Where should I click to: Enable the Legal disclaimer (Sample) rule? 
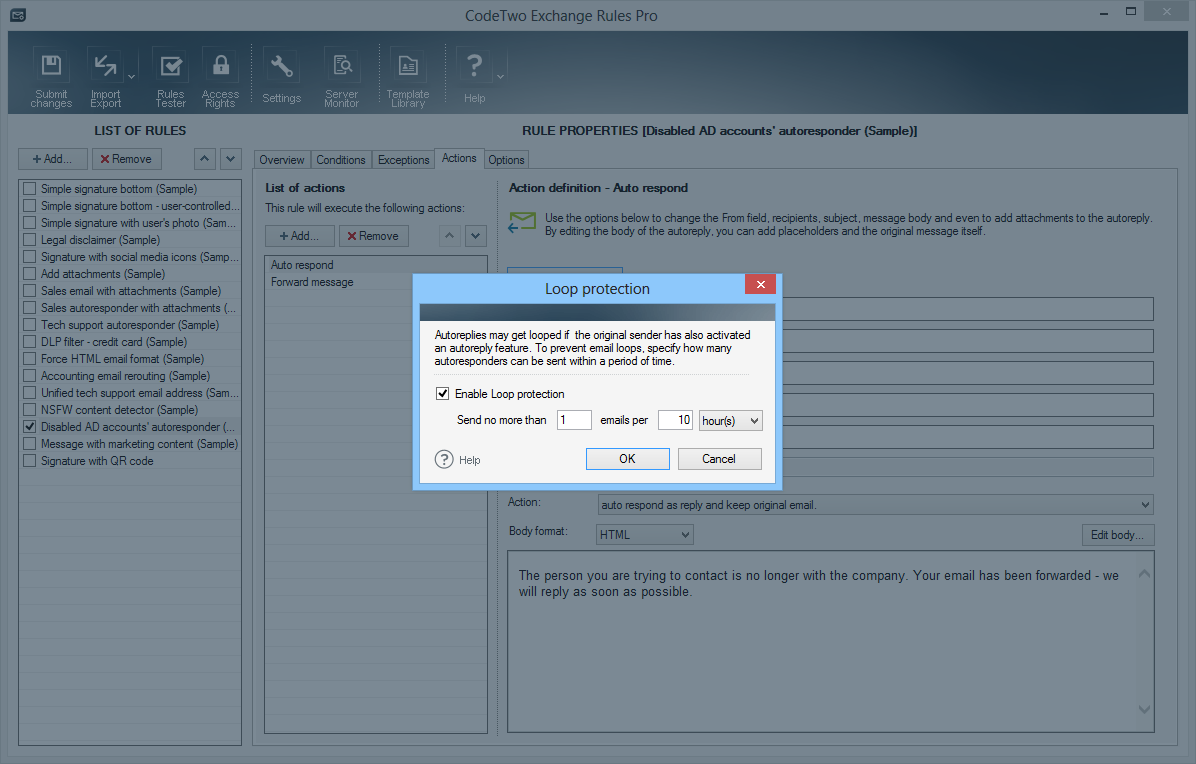(x=29, y=240)
